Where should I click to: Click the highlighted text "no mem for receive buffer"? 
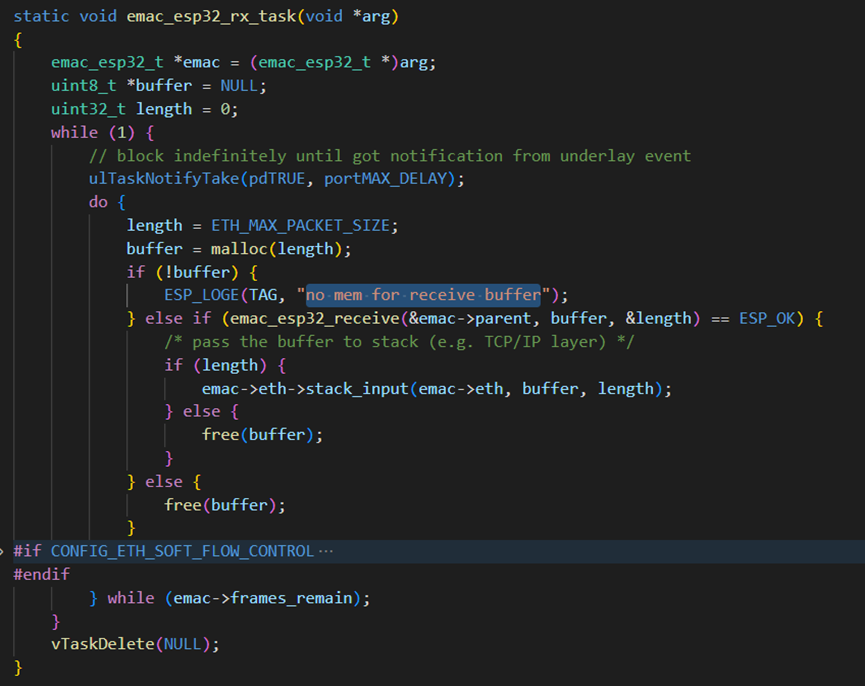pos(423,295)
